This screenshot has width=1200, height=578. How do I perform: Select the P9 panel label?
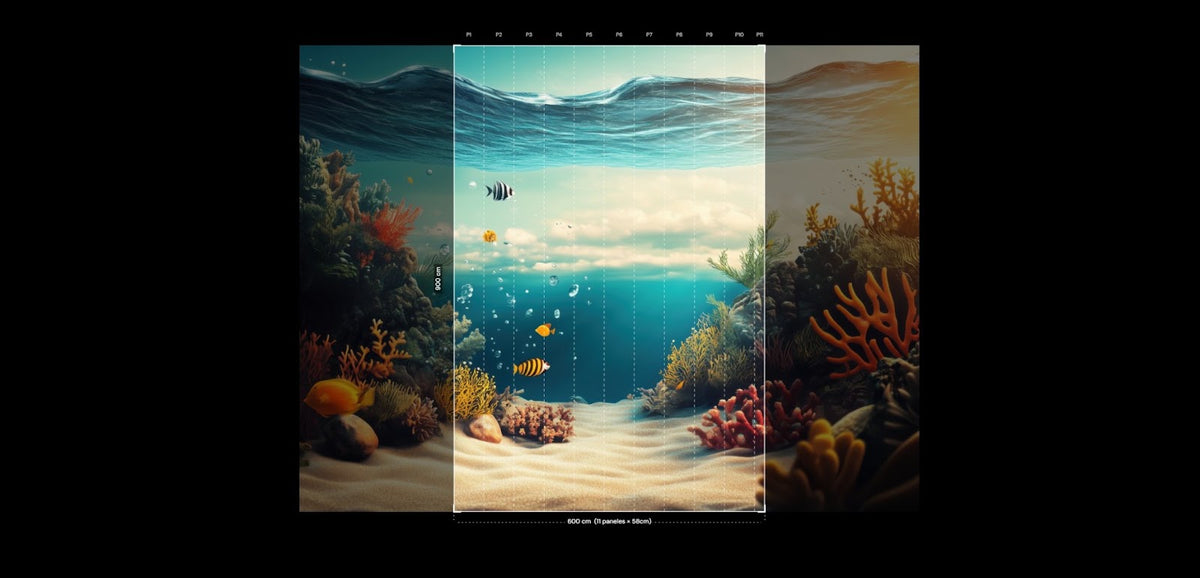709,34
